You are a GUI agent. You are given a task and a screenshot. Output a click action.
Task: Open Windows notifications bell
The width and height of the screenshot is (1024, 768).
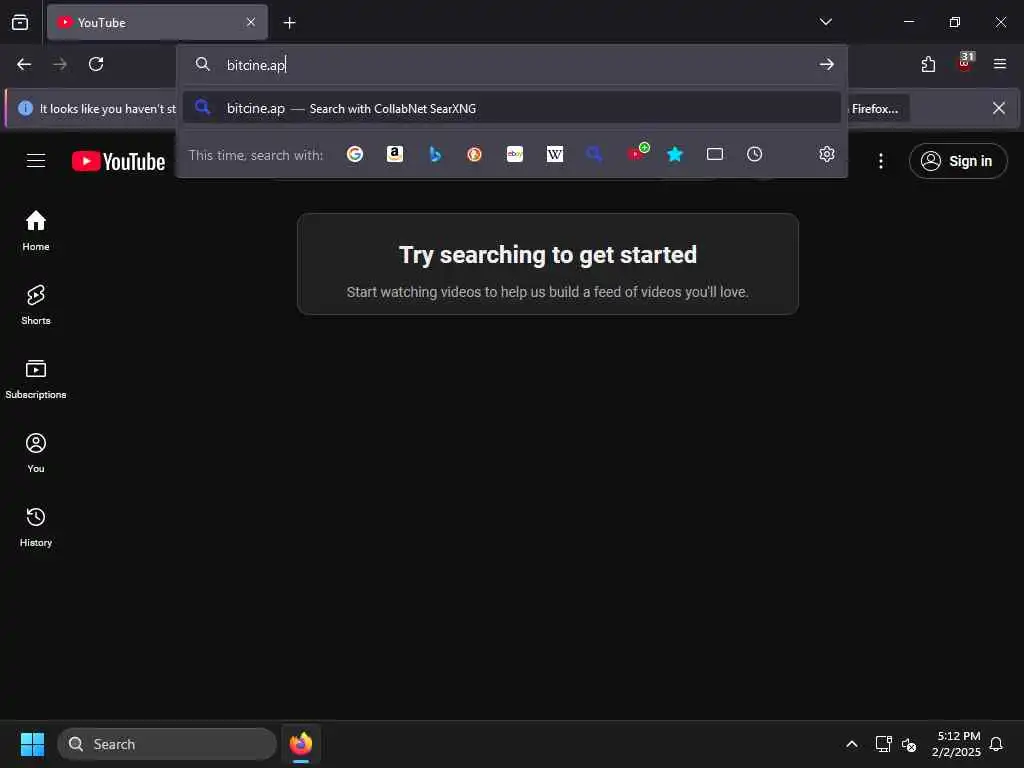(996, 744)
